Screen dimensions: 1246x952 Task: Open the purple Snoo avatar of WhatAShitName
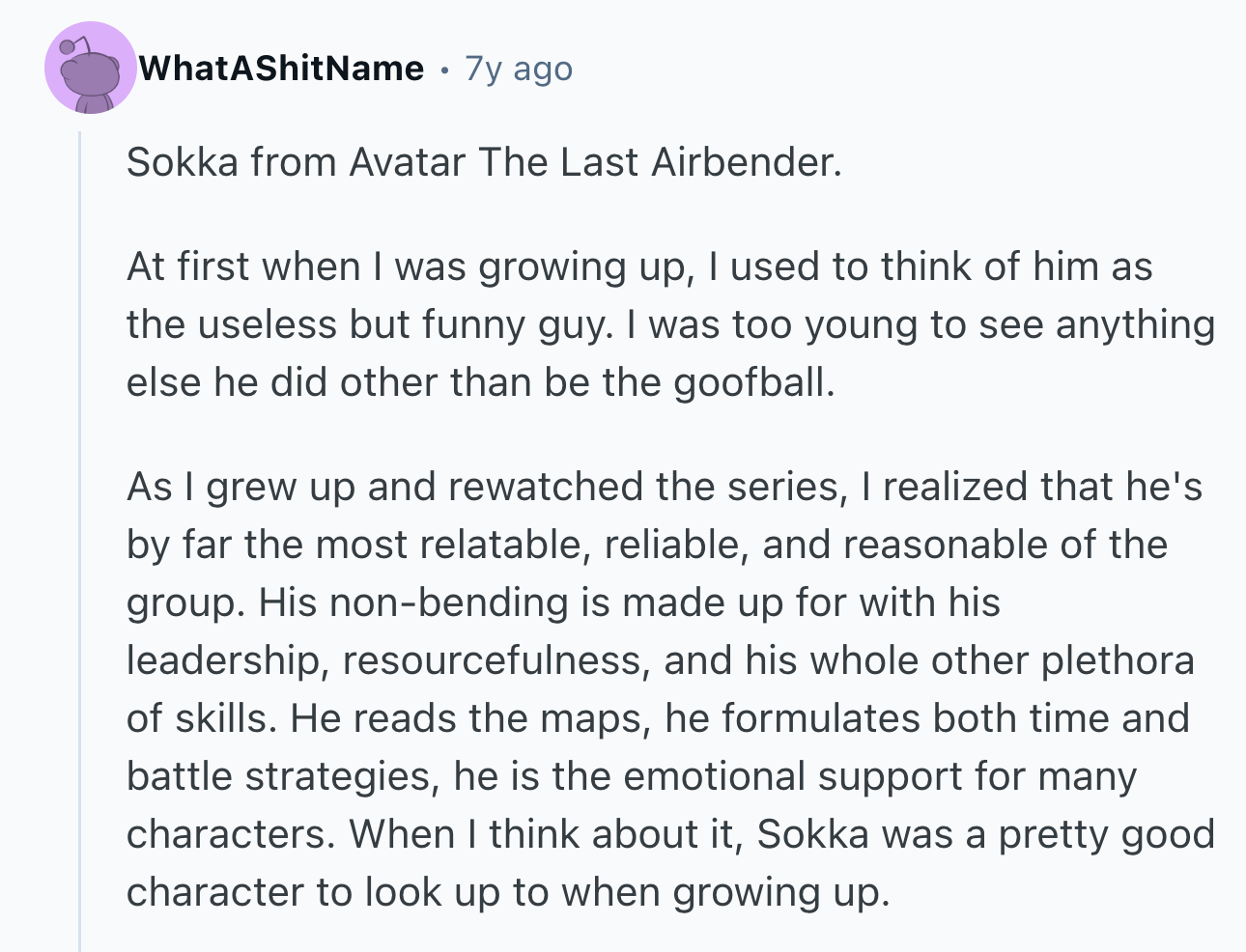[x=91, y=68]
